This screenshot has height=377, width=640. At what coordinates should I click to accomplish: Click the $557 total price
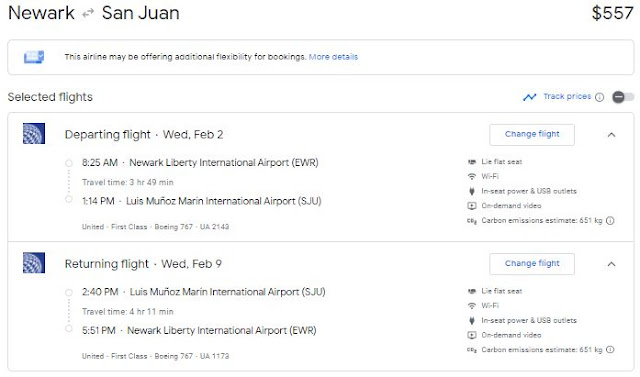click(x=612, y=13)
